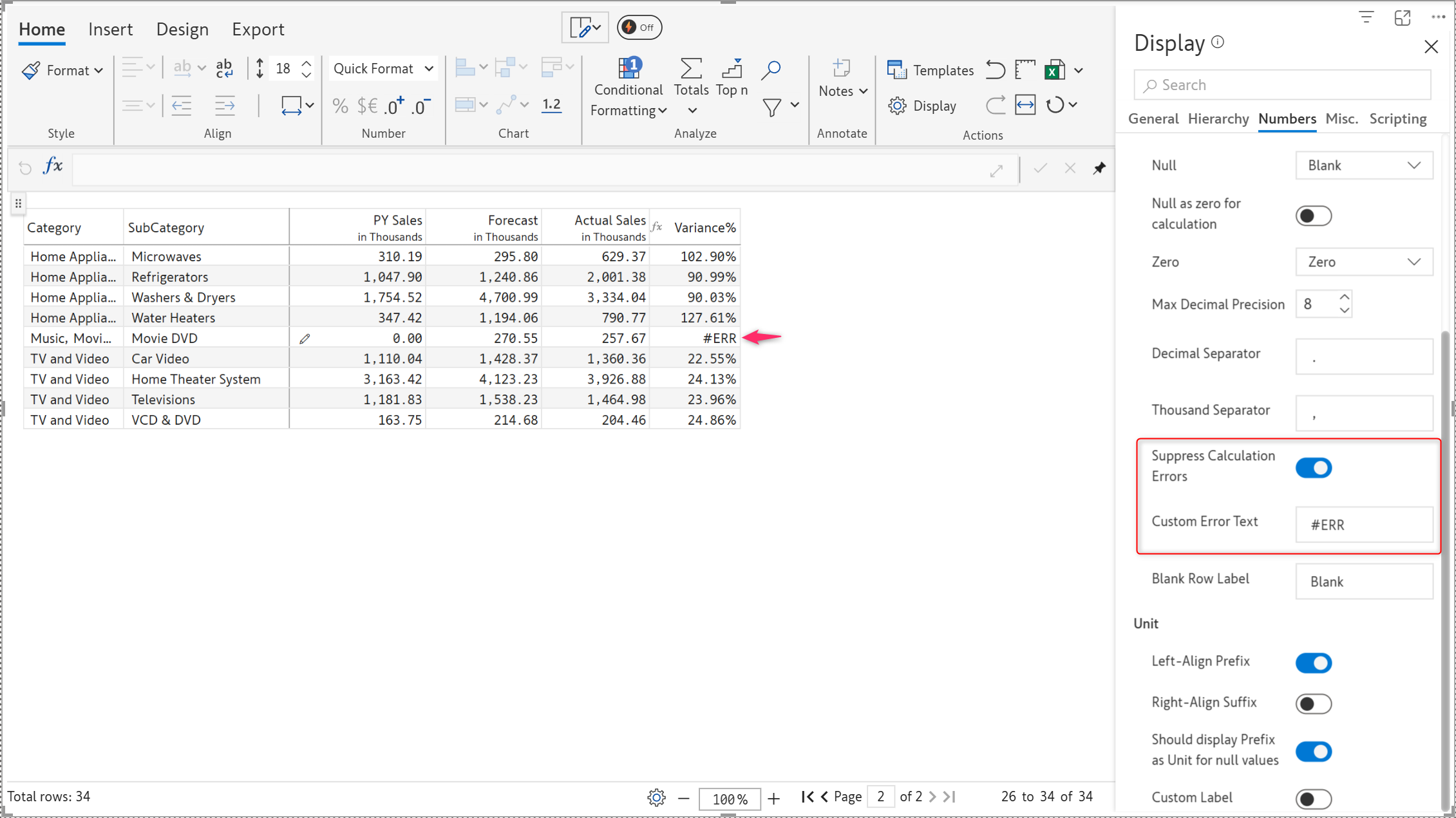Screen dimensions: 1456x818
Task: Click the Totals sigma icon
Action: (691, 68)
